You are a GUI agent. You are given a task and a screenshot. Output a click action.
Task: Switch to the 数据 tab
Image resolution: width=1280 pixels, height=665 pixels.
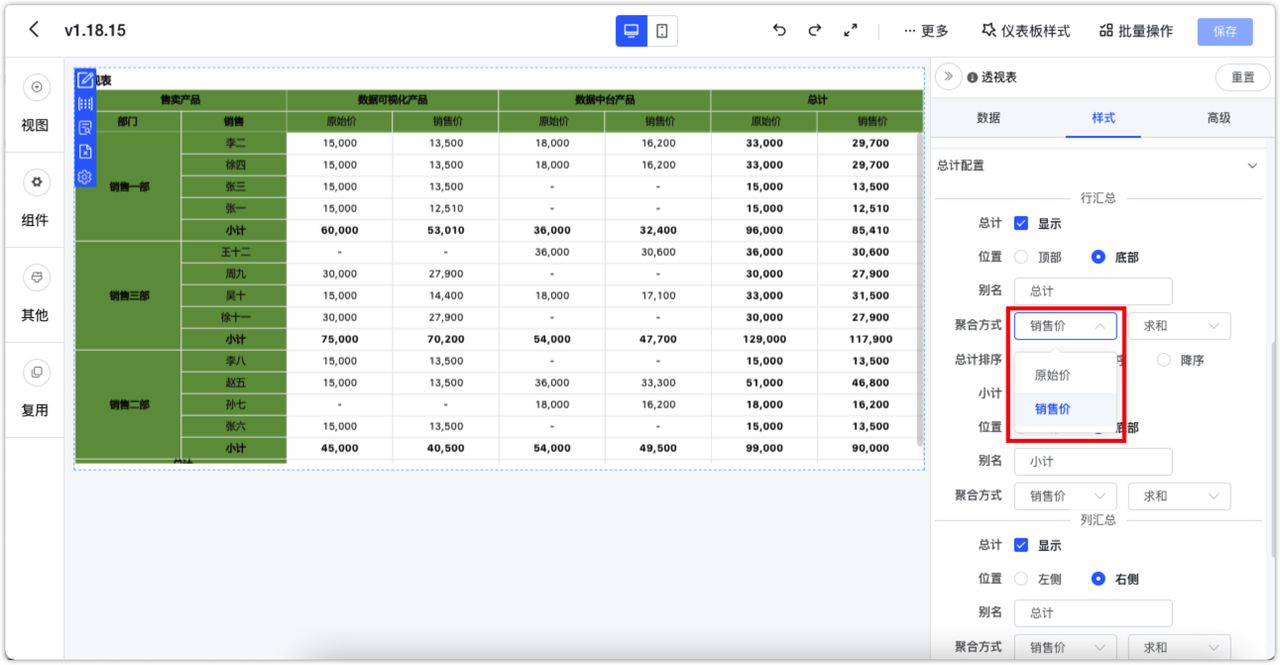coord(988,118)
